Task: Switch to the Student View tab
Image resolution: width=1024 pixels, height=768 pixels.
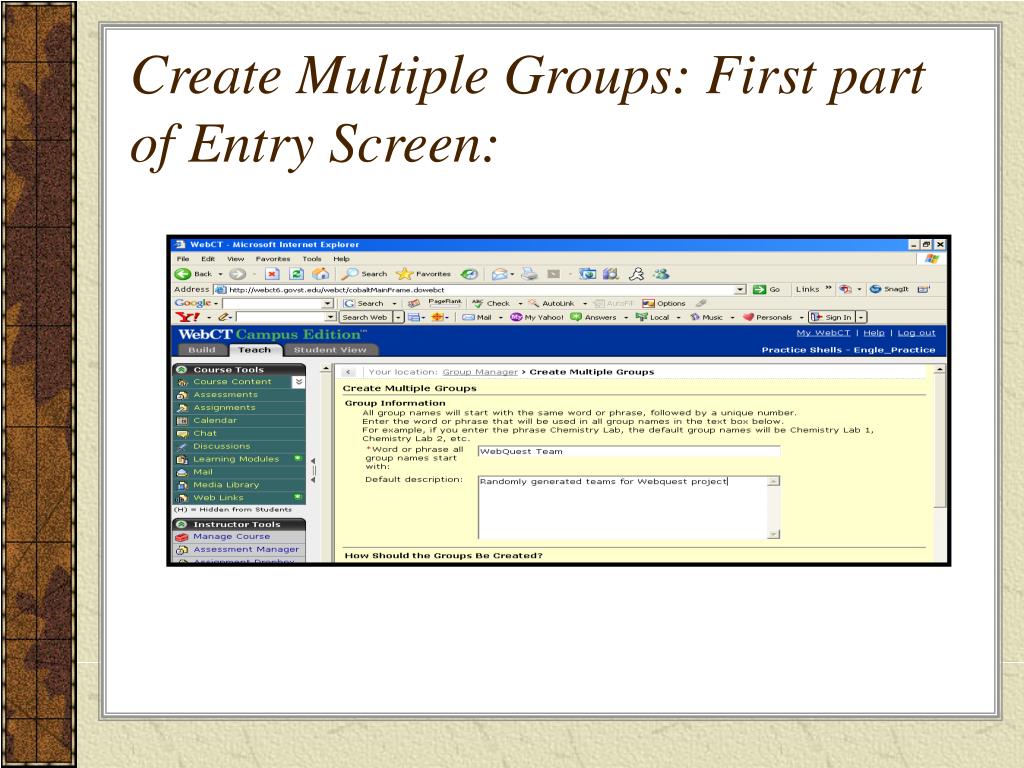Action: (330, 350)
